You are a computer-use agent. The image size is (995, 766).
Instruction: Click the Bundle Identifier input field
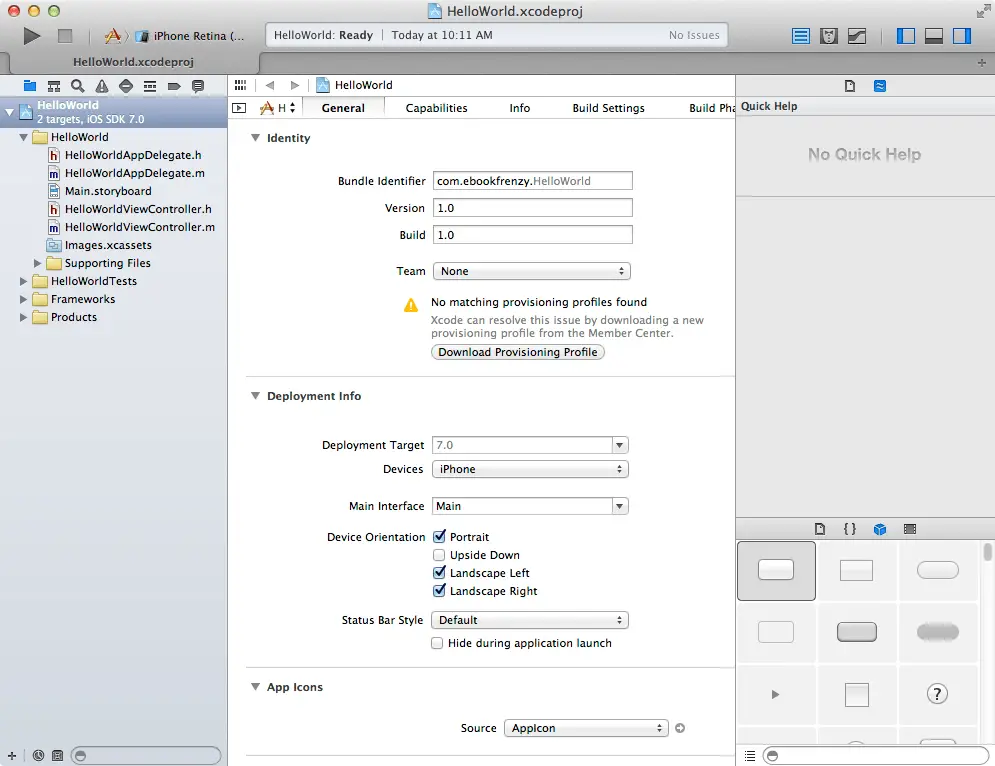tap(532, 181)
